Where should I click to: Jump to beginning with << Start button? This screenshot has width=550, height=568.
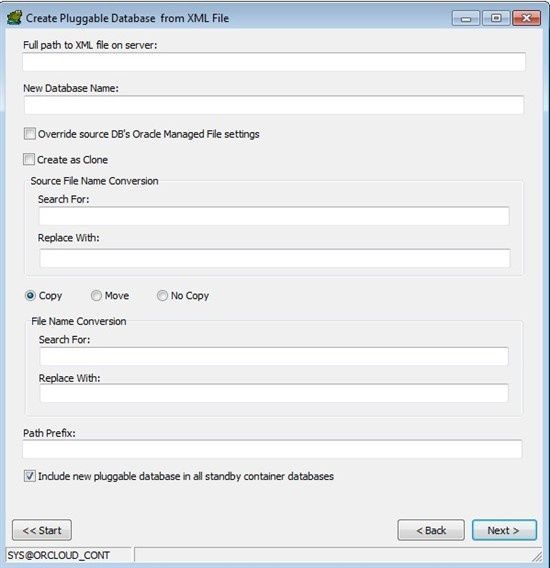tap(42, 530)
